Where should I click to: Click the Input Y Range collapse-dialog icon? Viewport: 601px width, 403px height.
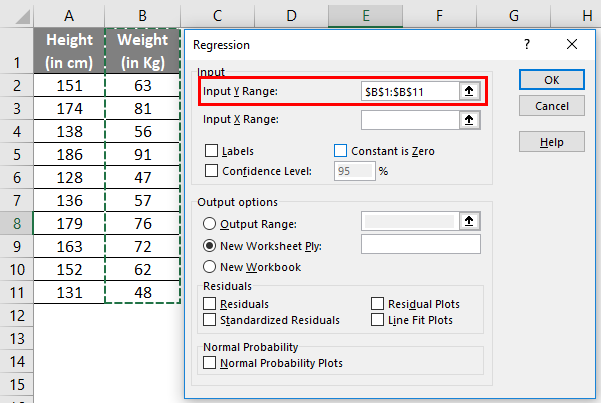tap(467, 91)
